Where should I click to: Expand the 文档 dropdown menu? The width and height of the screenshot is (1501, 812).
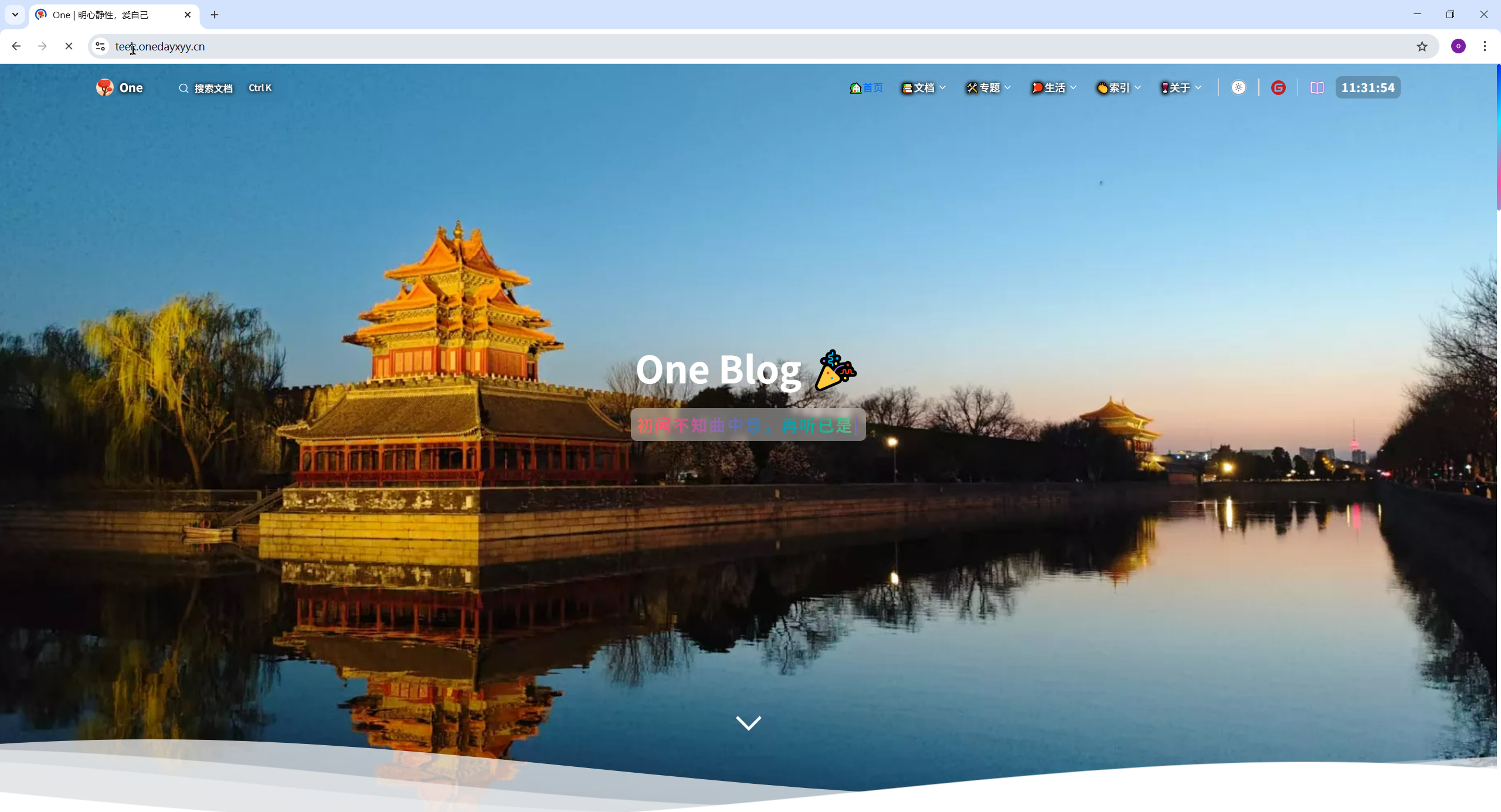[x=922, y=87]
